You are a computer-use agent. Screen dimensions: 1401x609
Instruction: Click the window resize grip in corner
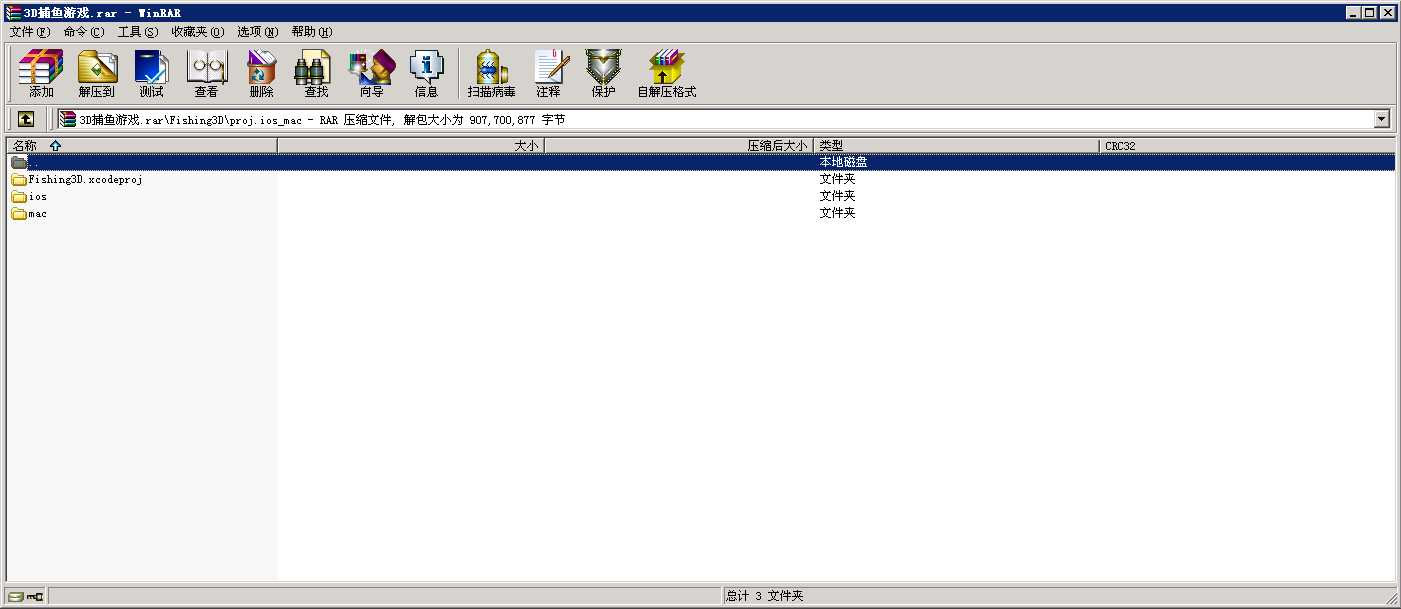(1390, 598)
